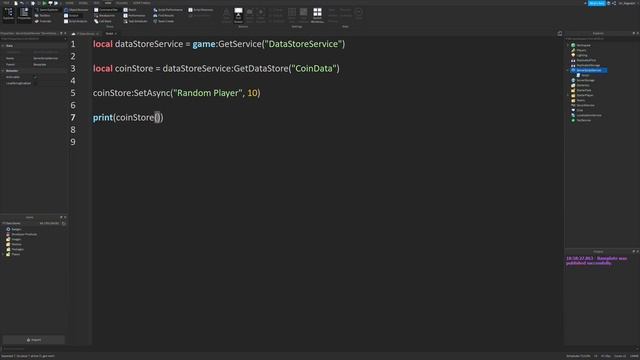
Task: Click the Import button in Game panel
Action: click(34, 340)
